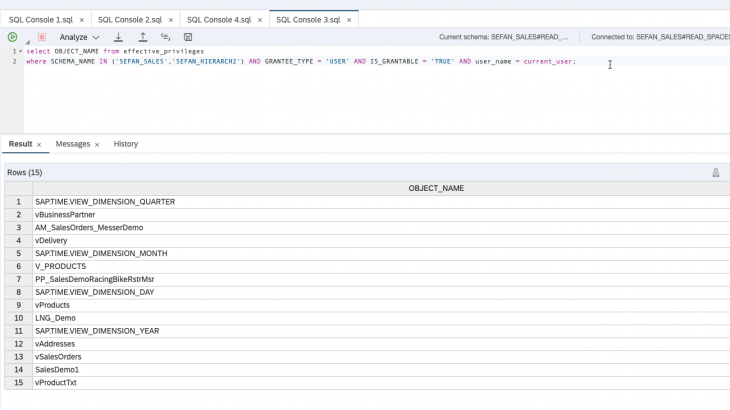730x410 pixels.
Task: Select the vDelivery cell
Action: 381,241
